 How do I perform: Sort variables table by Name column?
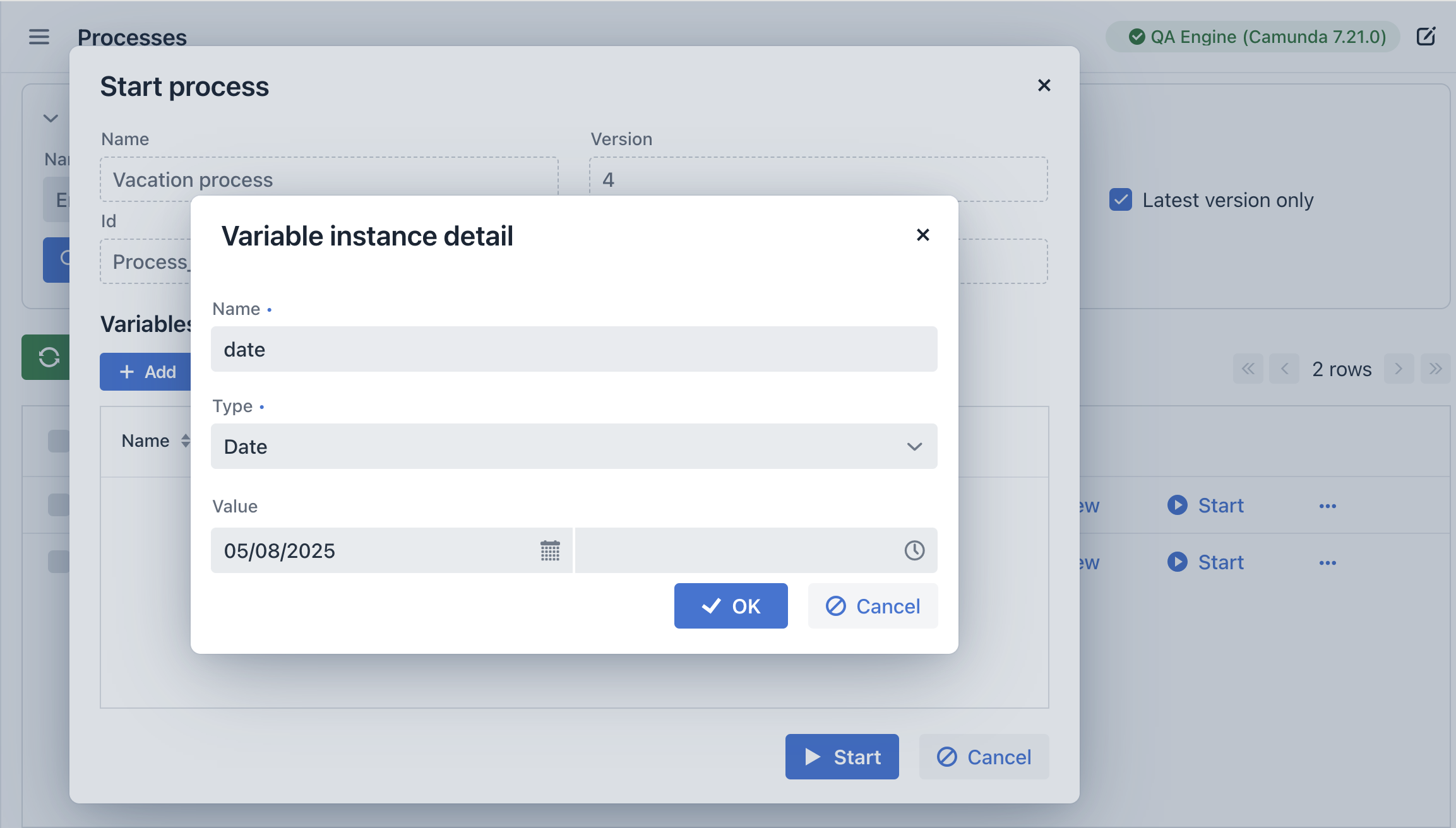coord(155,441)
